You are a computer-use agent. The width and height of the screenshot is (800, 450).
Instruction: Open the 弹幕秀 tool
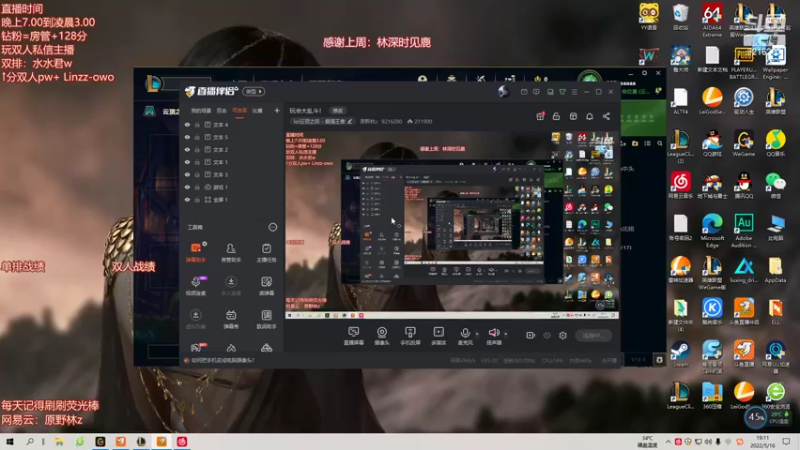pyautogui.click(x=231, y=319)
